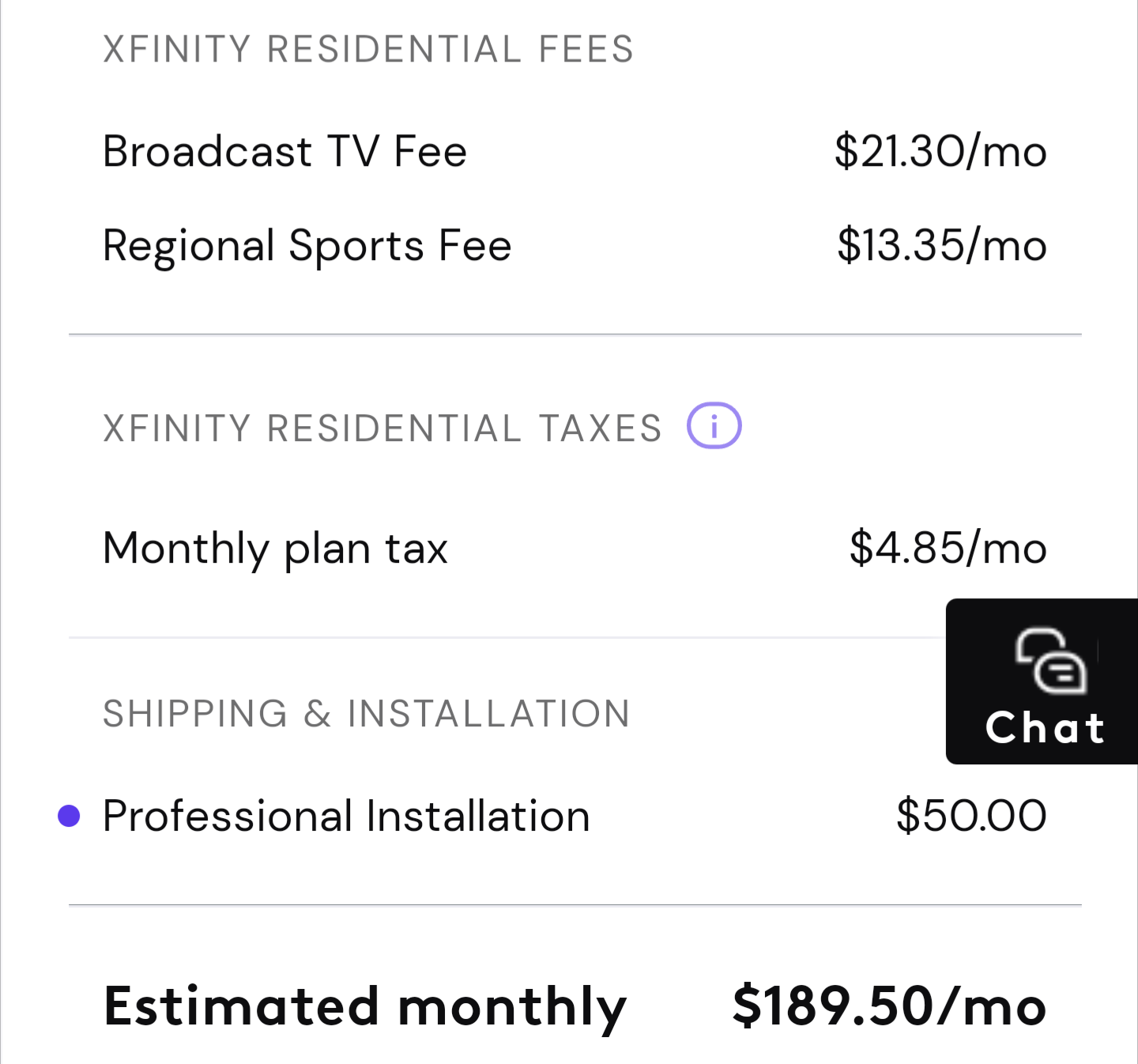Click the divider line above Estimated monthly
This screenshot has height=1064, width=1138.
click(575, 905)
